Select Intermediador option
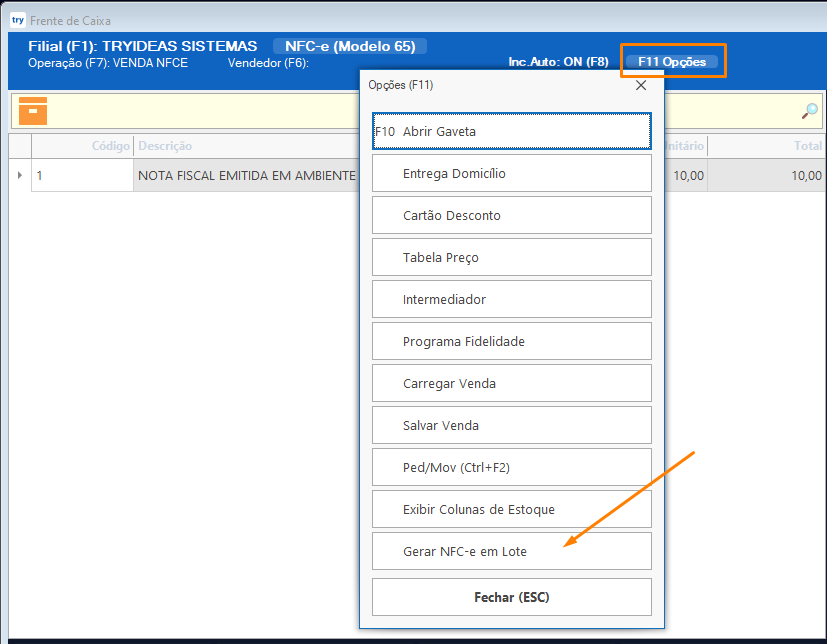This screenshot has width=827, height=644. click(x=512, y=299)
